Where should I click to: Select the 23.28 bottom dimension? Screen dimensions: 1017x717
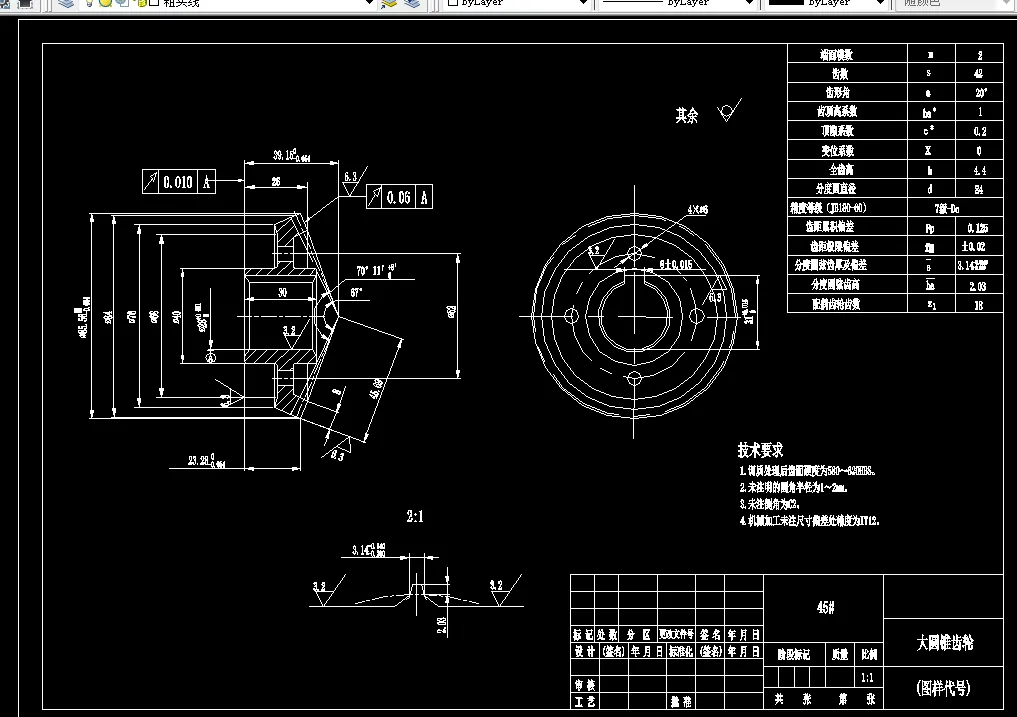click(x=206, y=461)
